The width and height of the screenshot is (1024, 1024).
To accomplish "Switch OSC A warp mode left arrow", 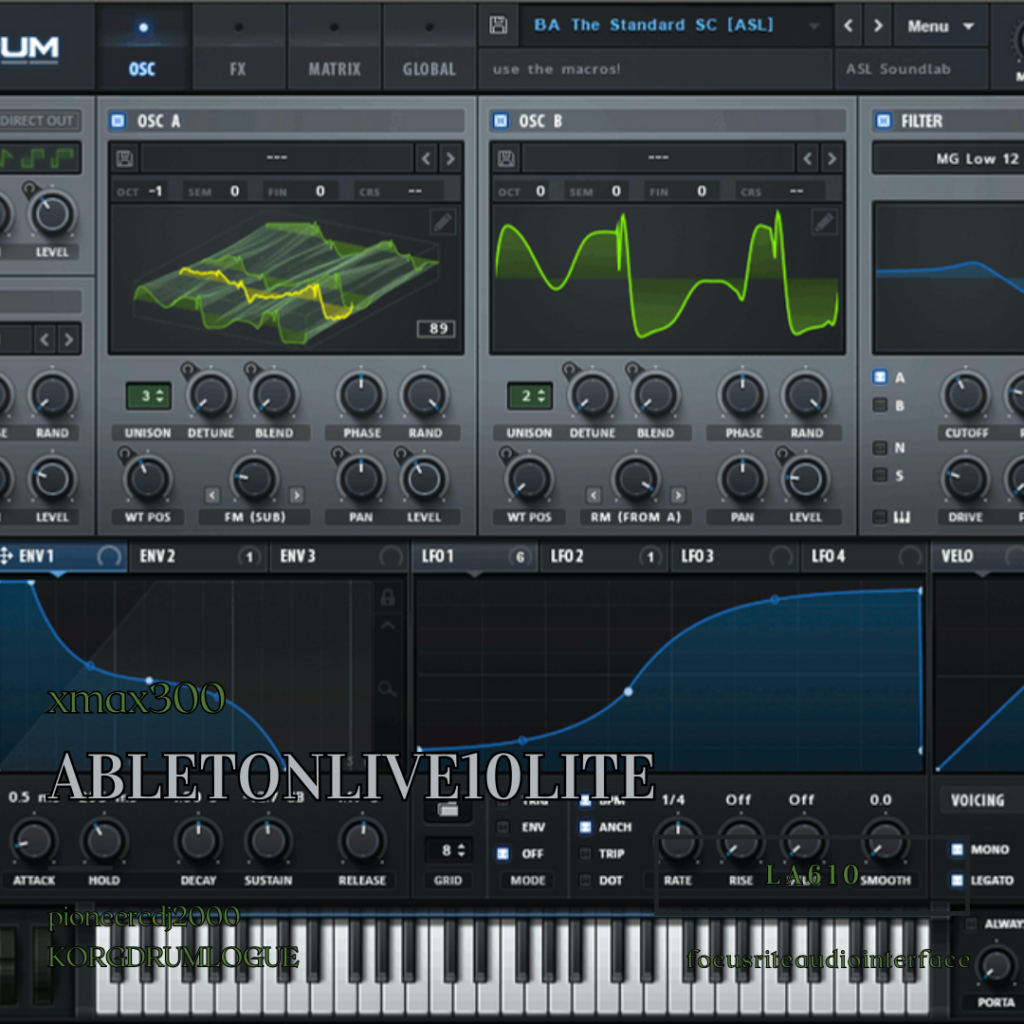I will pyautogui.click(x=212, y=495).
